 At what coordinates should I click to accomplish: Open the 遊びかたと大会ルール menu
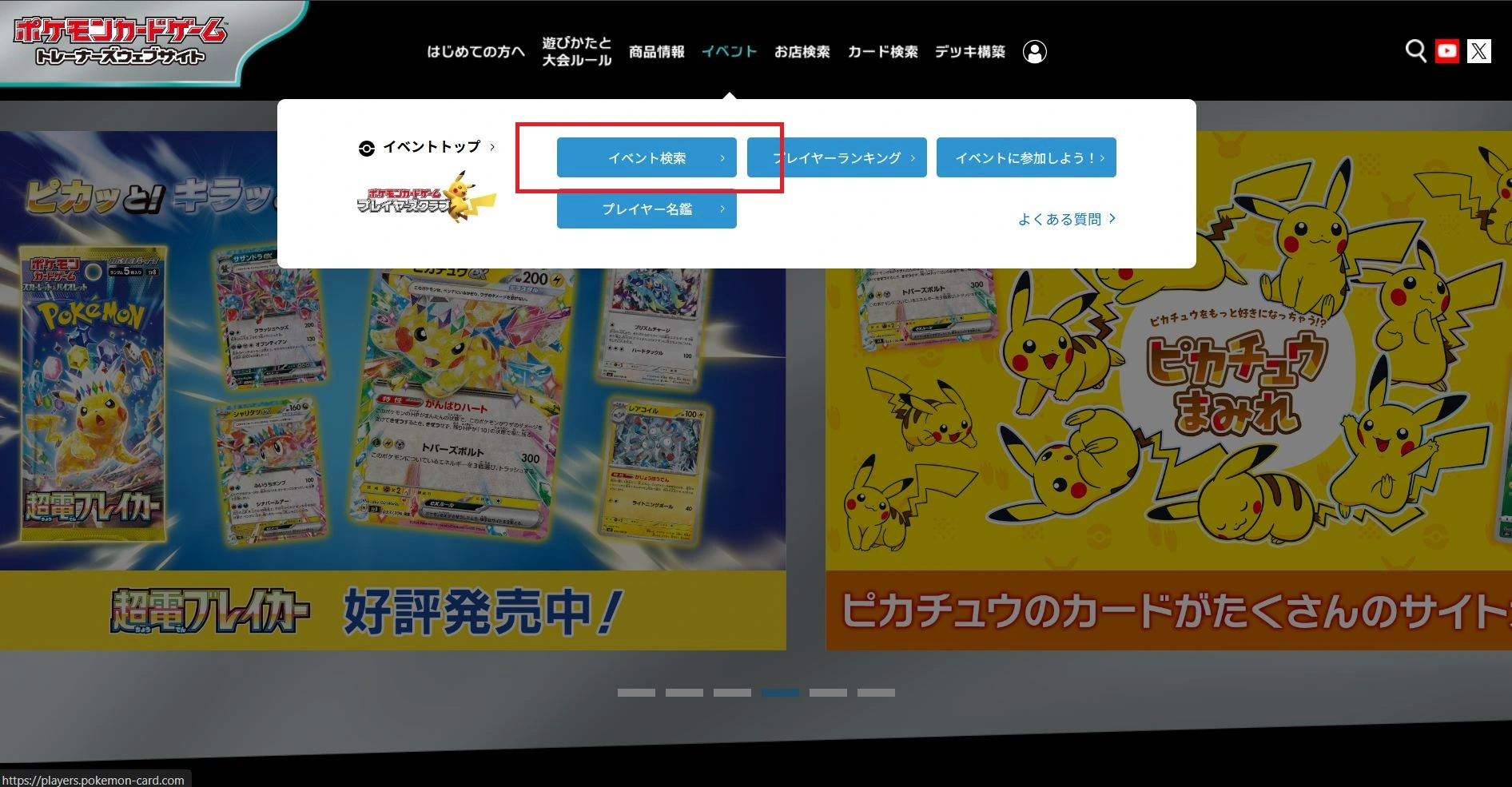[576, 51]
